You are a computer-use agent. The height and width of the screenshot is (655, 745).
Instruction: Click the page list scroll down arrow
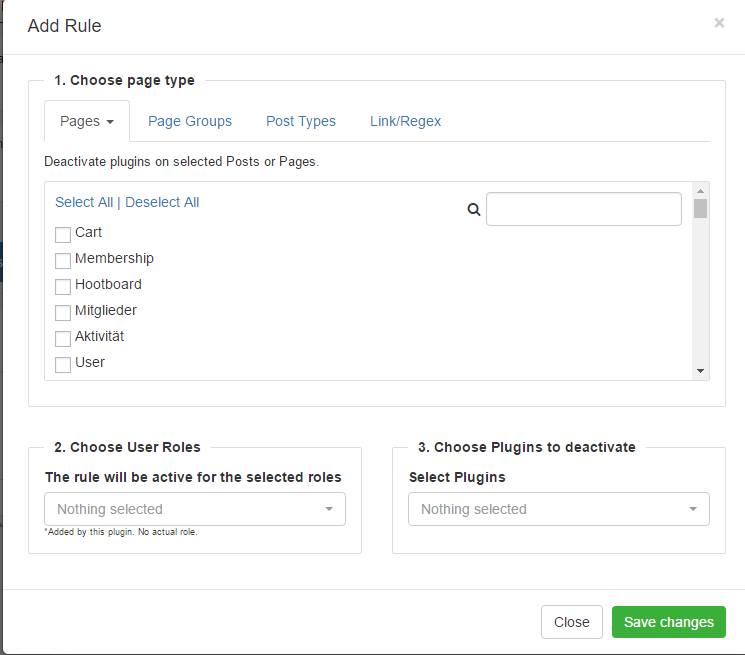coord(700,370)
